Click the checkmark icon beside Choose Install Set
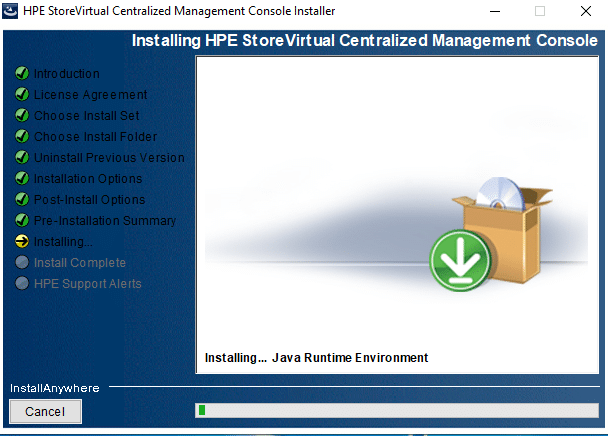Screen dimensions: 608x436 pos(22,115)
